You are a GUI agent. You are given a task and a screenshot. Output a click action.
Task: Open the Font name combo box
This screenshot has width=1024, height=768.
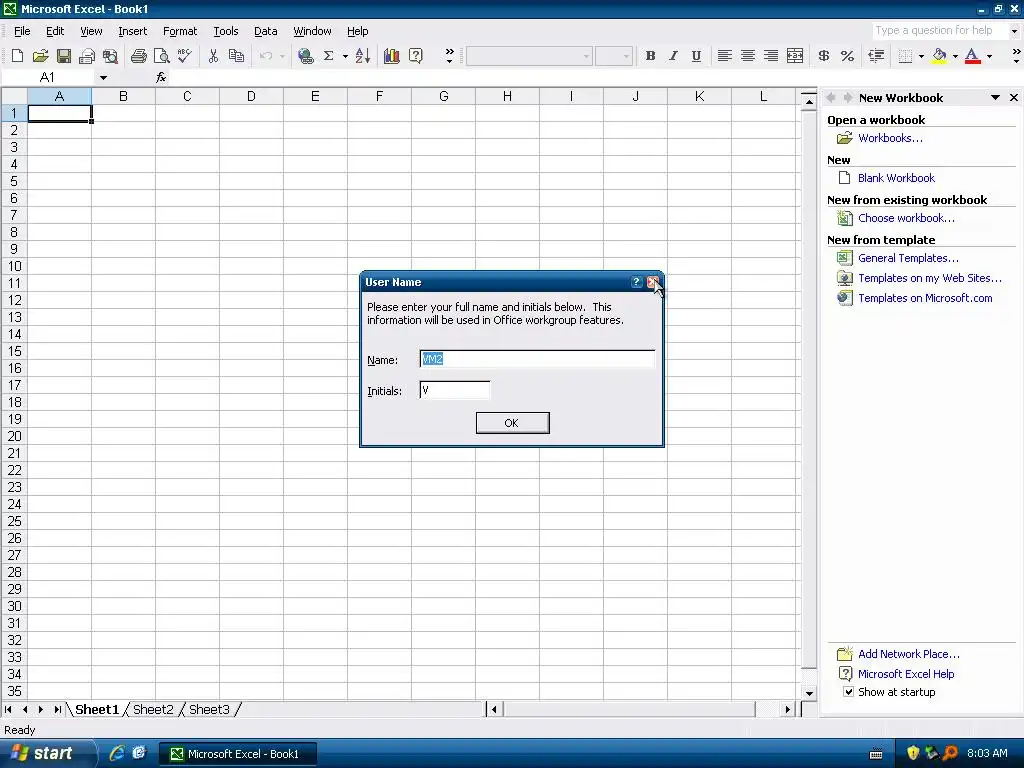click(x=529, y=56)
